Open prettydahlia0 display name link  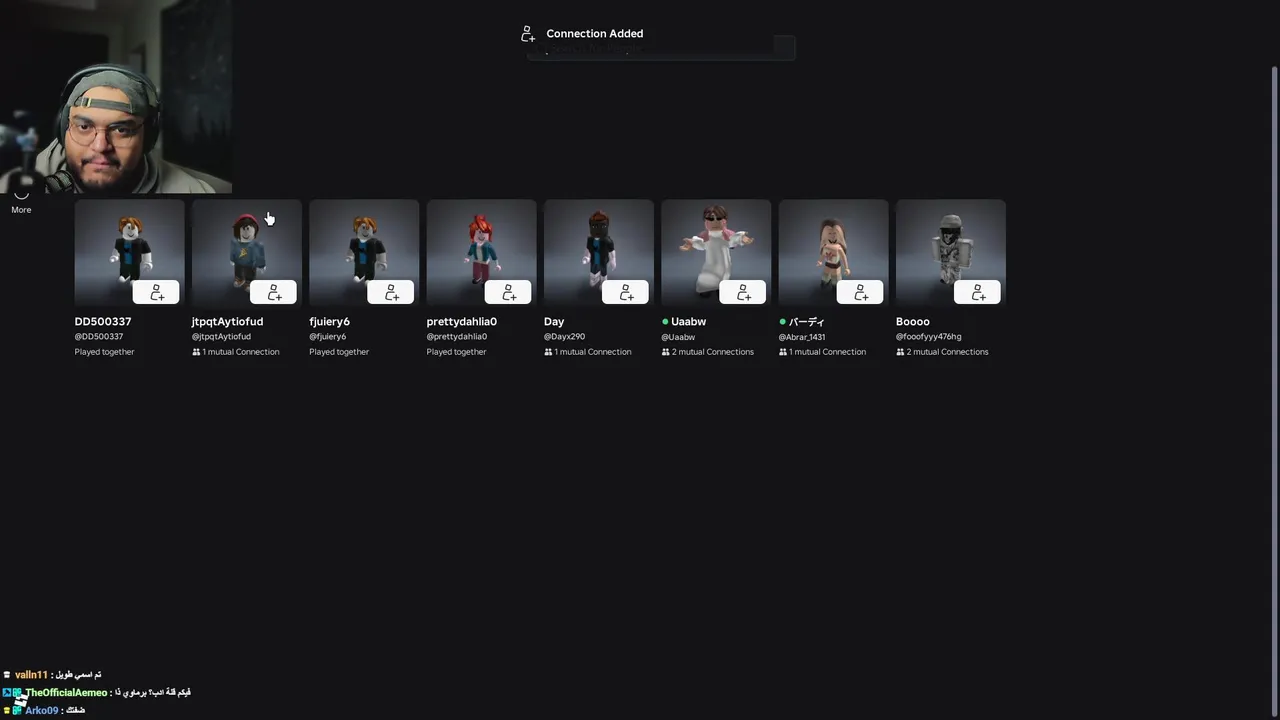click(462, 321)
